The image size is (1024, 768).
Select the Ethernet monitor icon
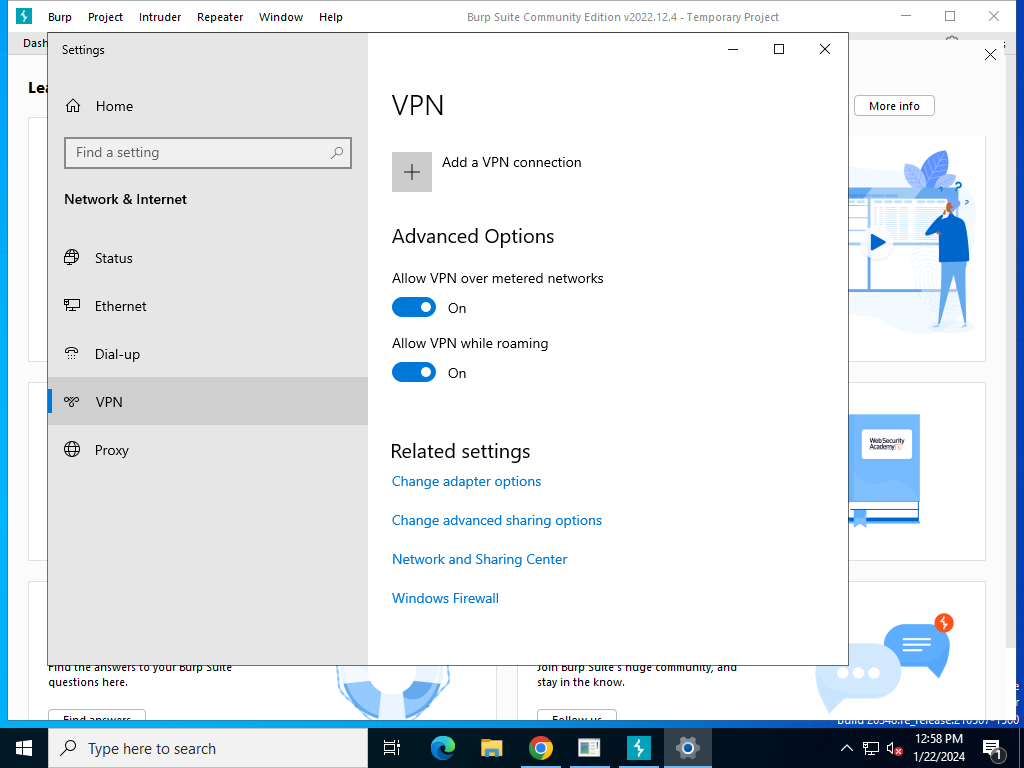(72, 305)
